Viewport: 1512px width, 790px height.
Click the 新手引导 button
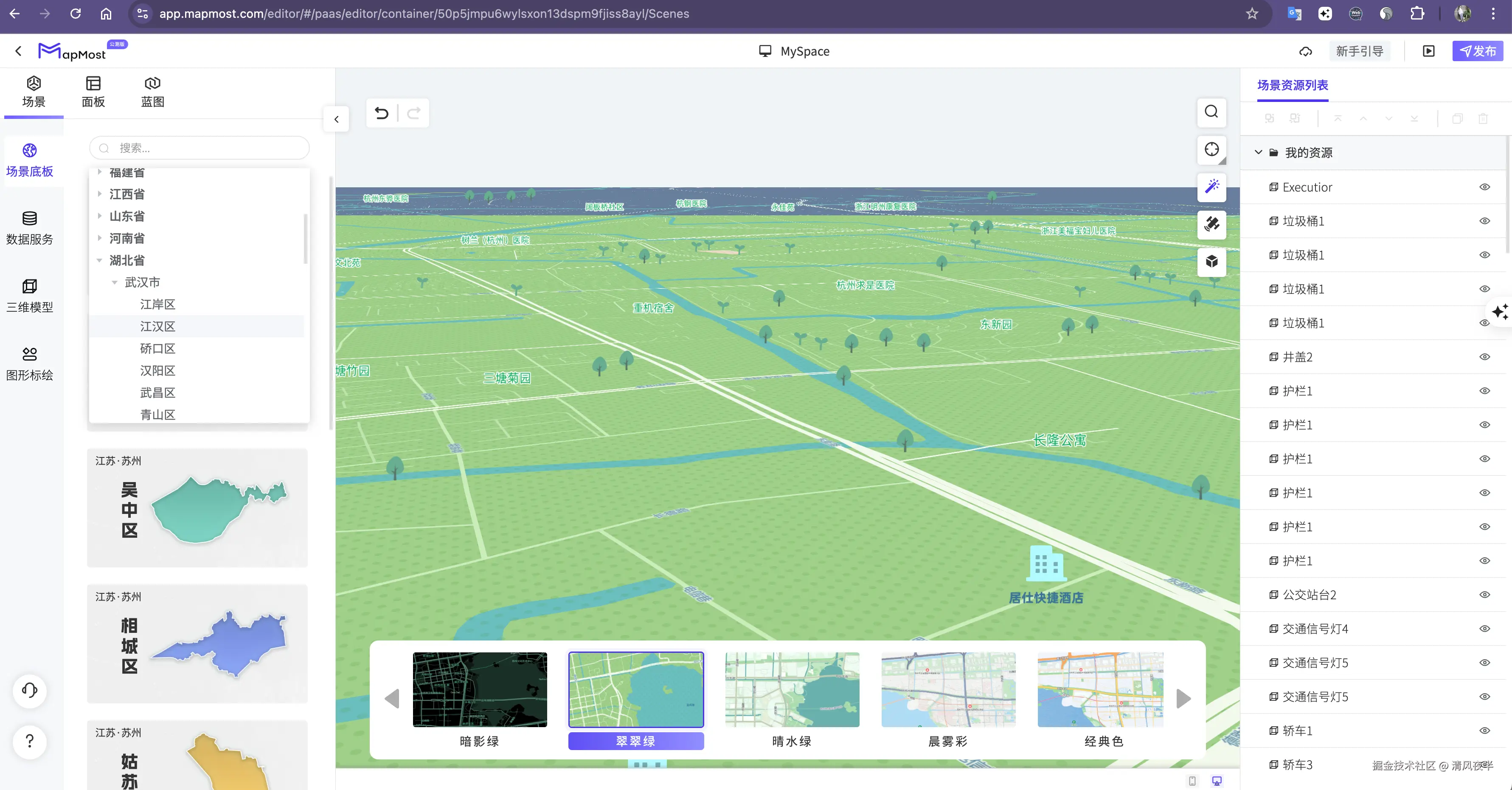point(1359,51)
